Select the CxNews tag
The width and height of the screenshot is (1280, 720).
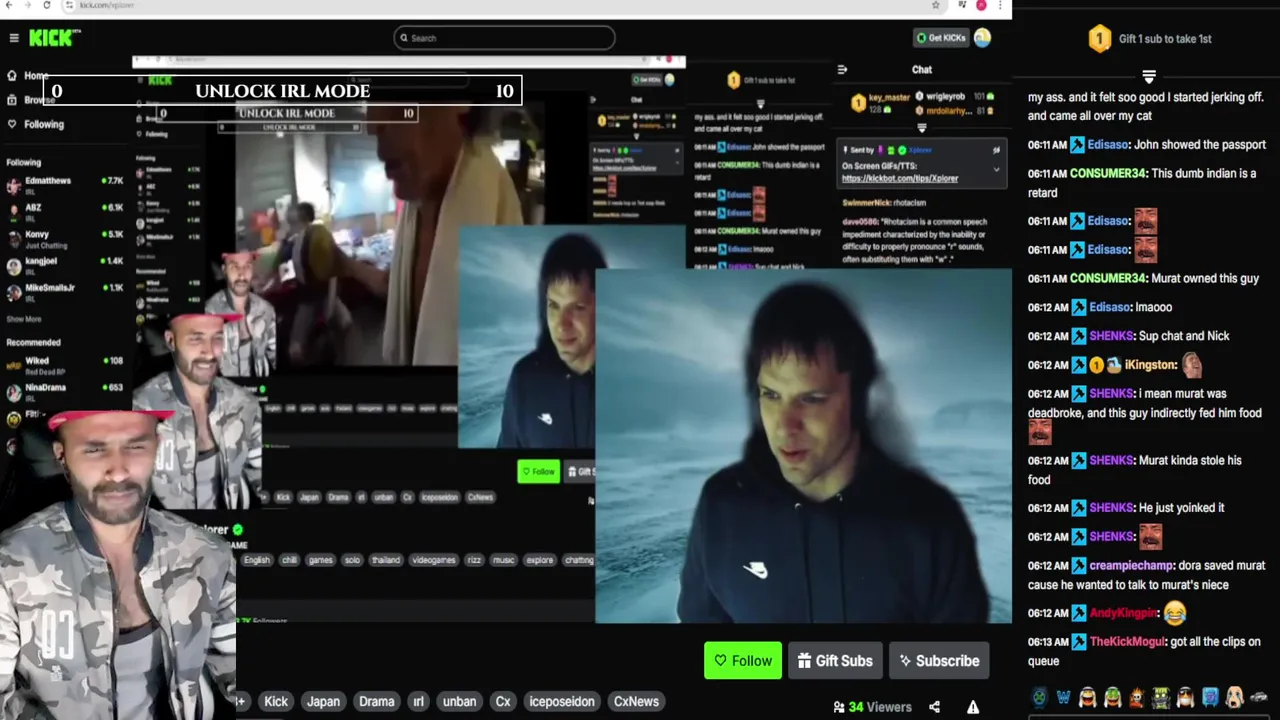636,702
